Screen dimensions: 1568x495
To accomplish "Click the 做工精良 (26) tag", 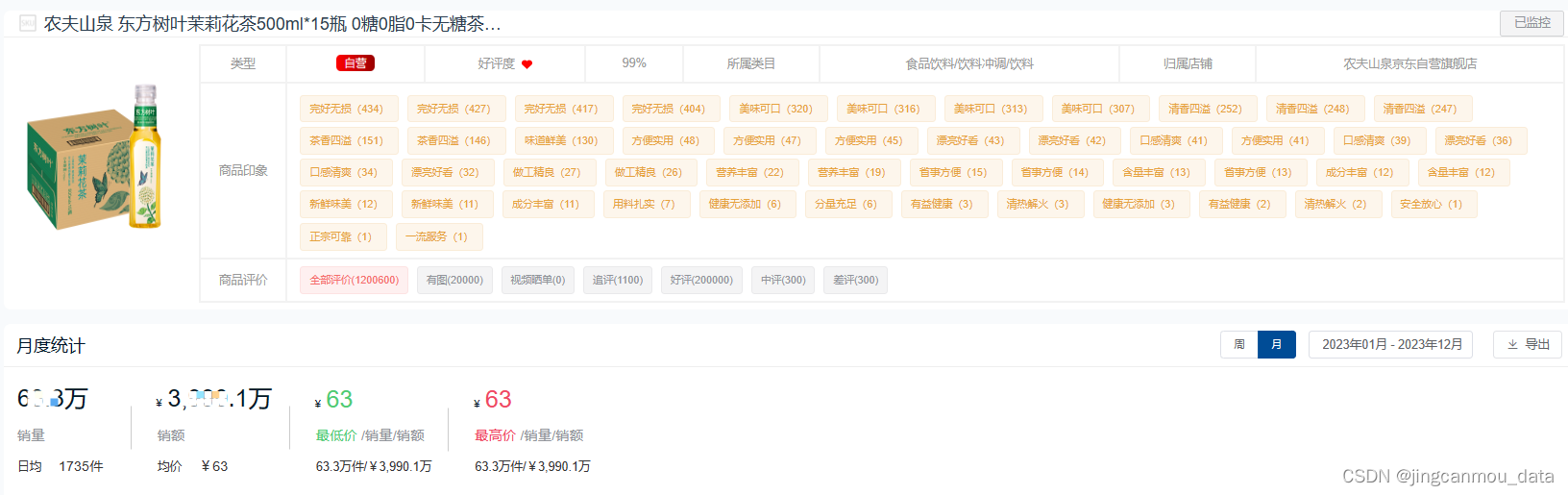I will 649,172.
